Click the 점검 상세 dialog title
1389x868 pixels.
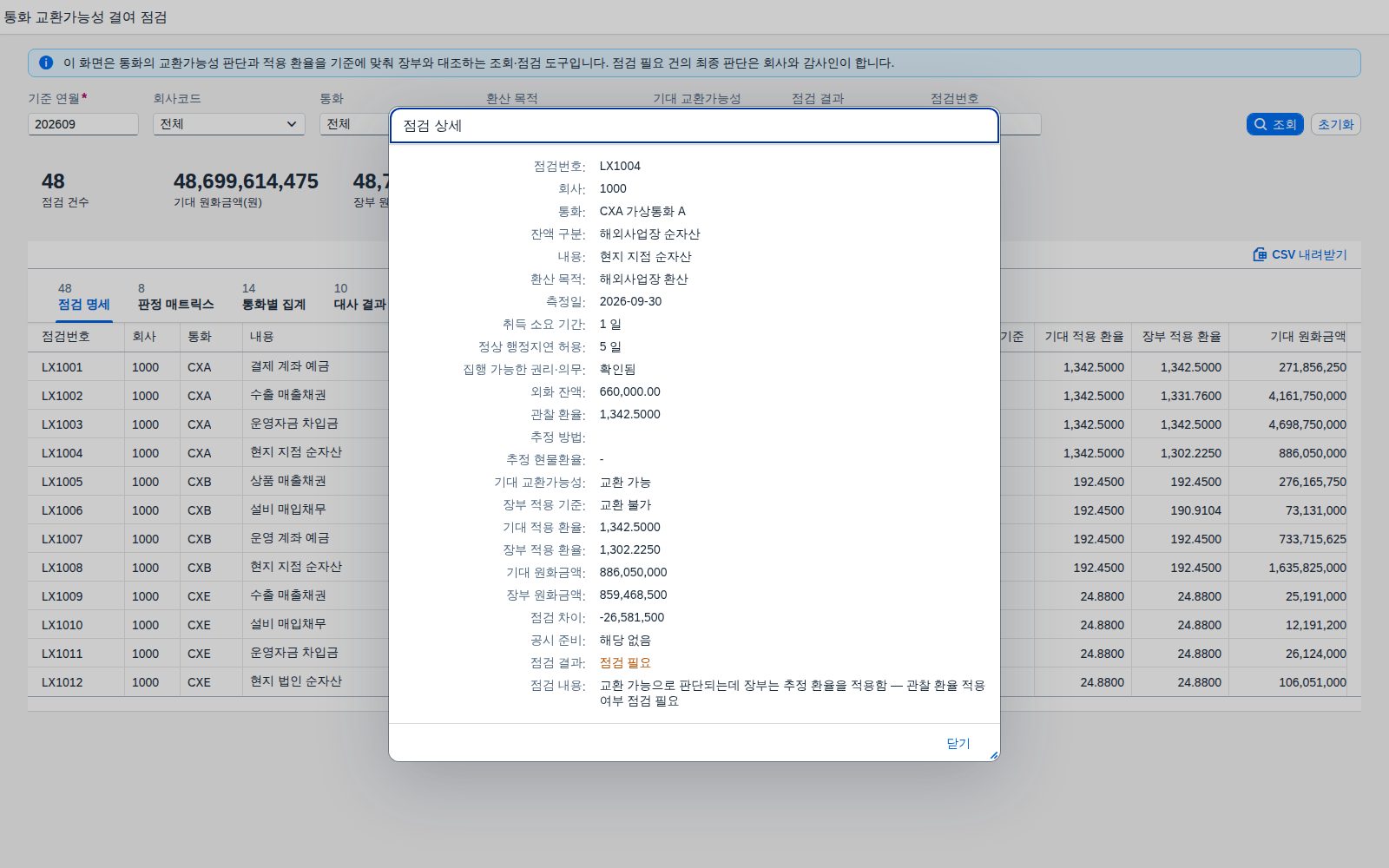(432, 126)
